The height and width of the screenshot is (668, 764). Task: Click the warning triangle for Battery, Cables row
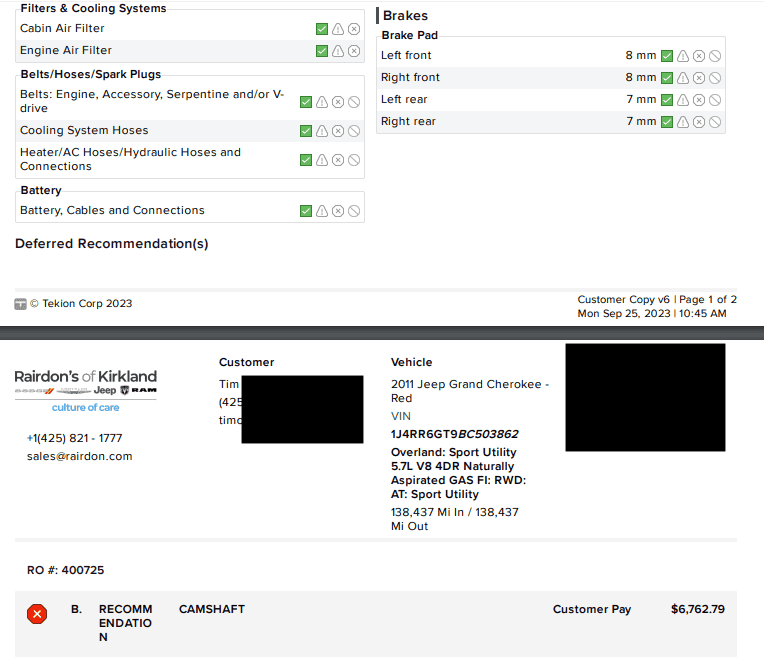tap(322, 211)
